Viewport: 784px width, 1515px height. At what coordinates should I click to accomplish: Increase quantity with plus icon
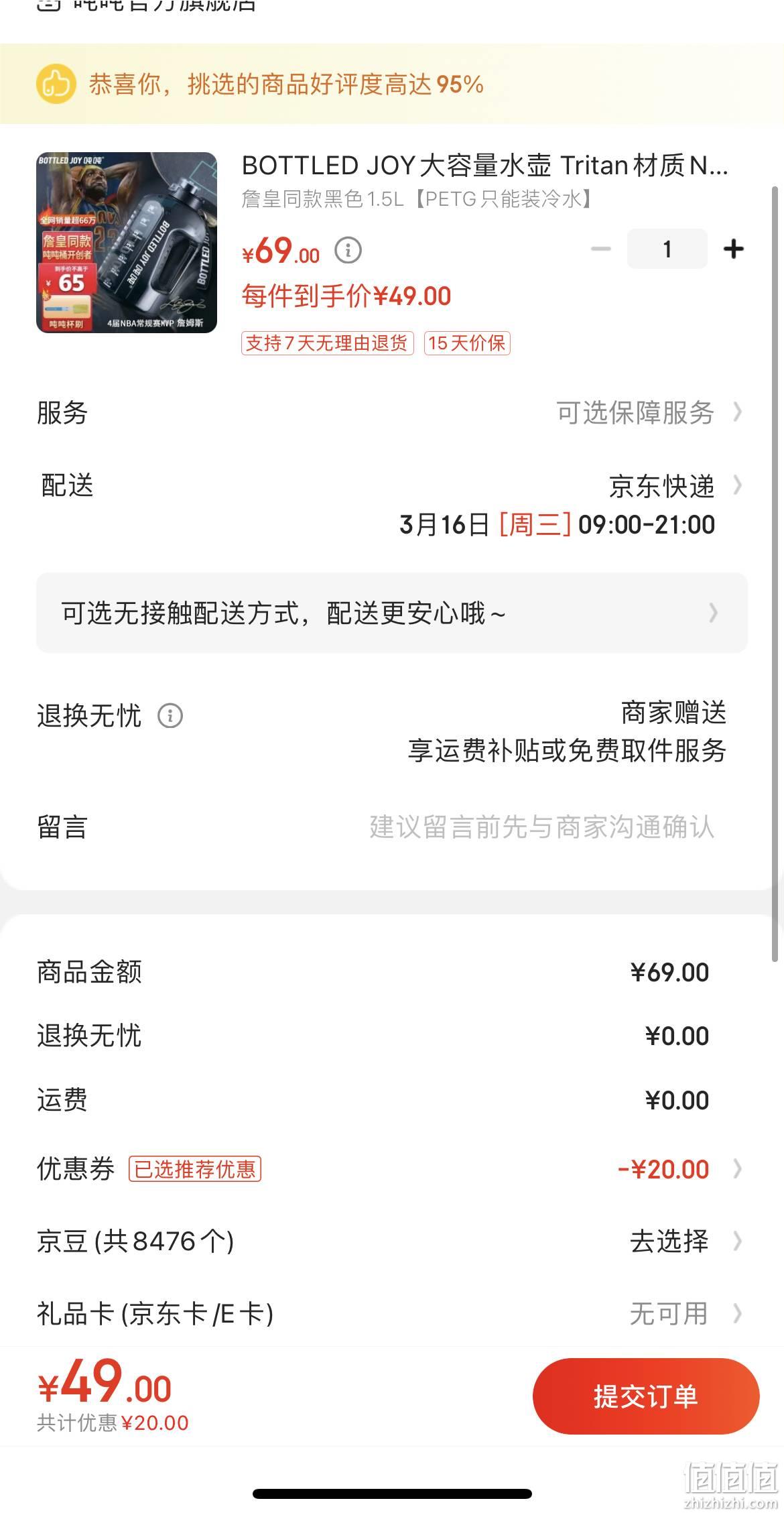click(734, 249)
